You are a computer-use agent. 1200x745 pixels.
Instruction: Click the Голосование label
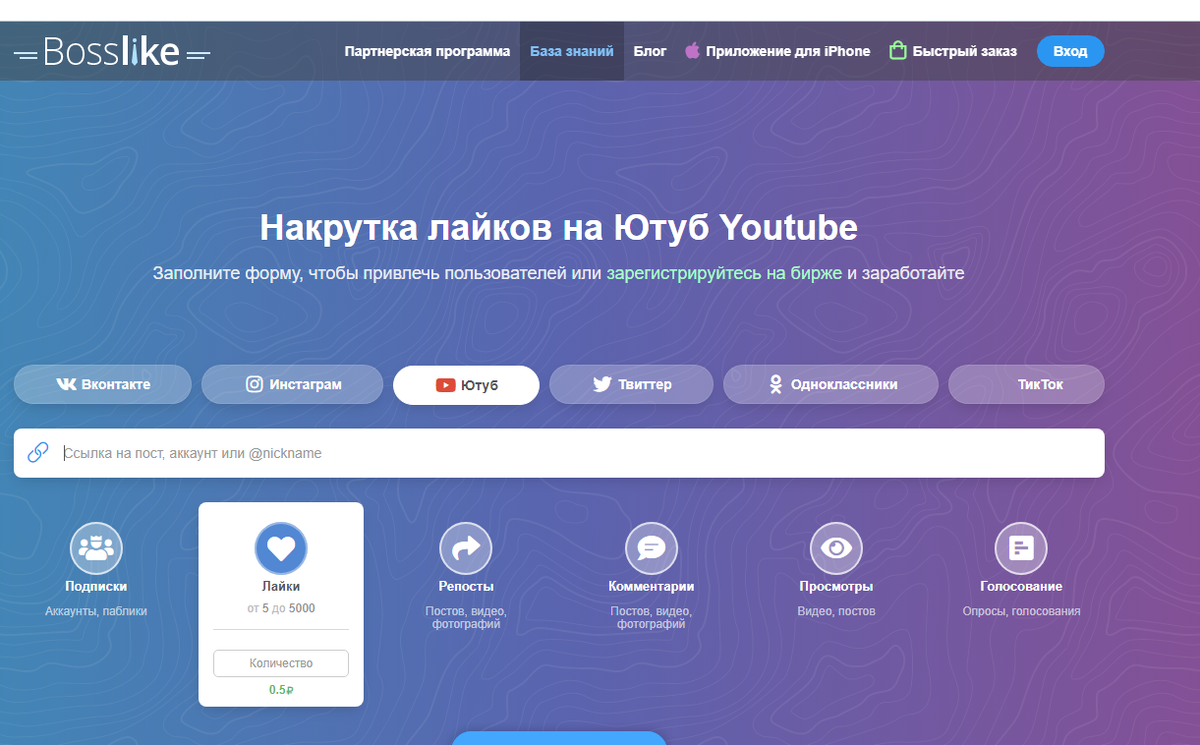point(1021,587)
